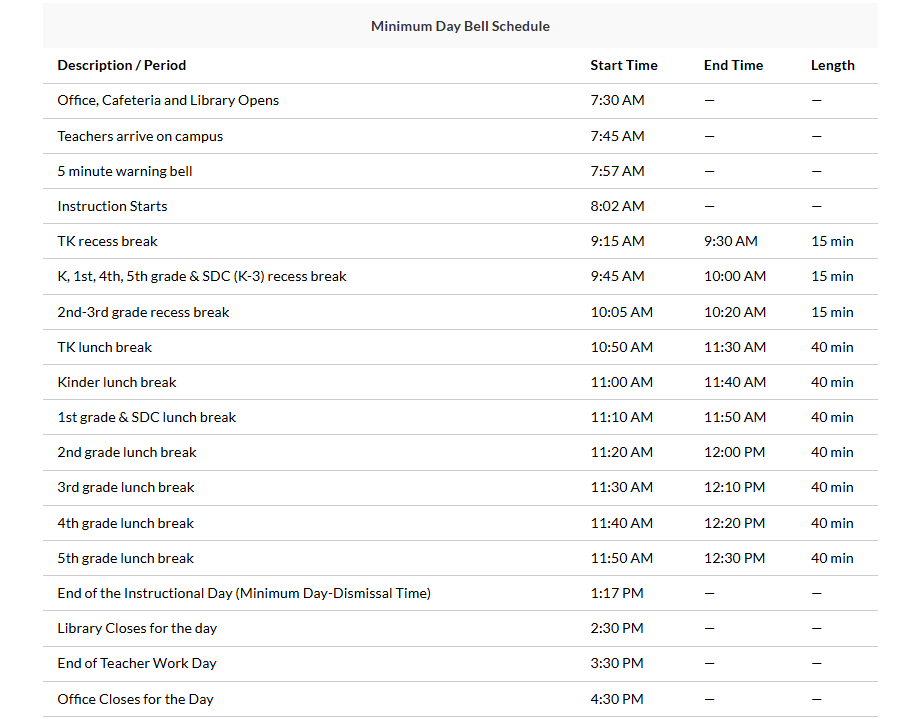The height and width of the screenshot is (719, 919).
Task: Click the Office Closes 4:30 PM time
Action: (x=617, y=699)
